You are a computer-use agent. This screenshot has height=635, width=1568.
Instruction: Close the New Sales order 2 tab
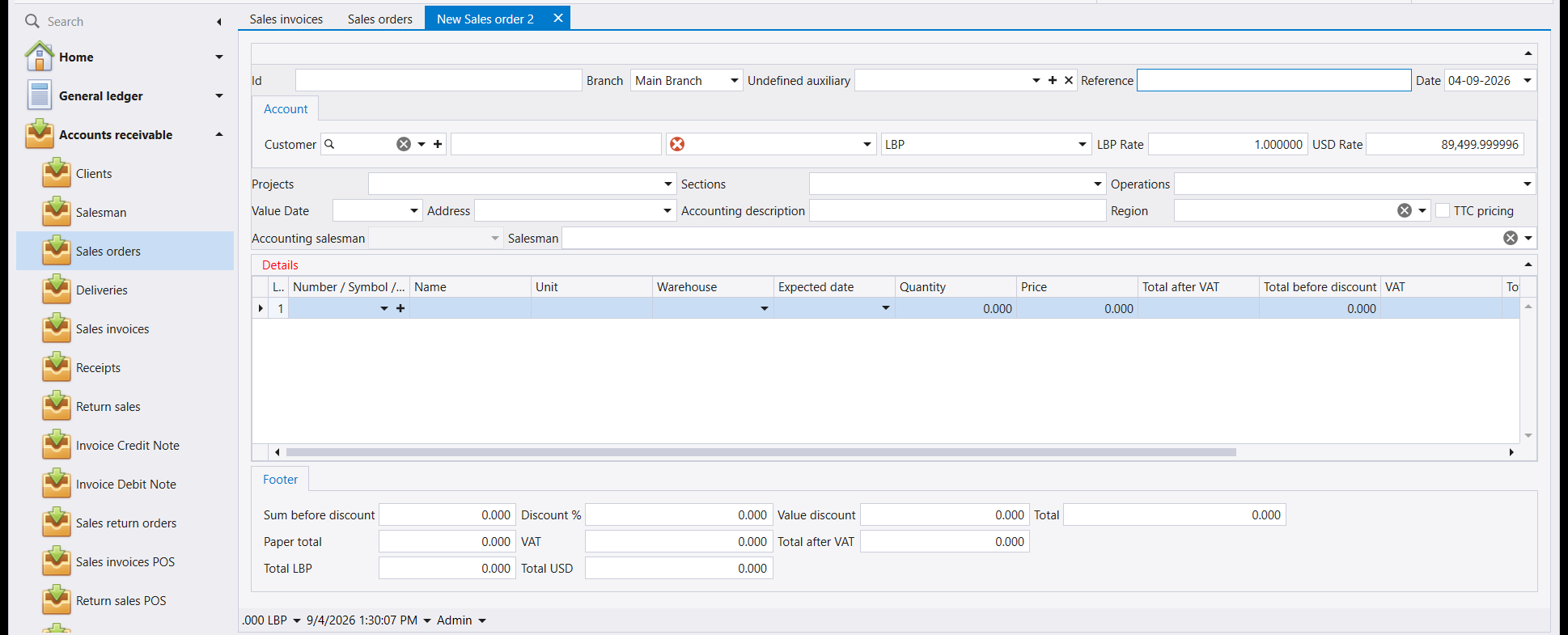[x=557, y=18]
